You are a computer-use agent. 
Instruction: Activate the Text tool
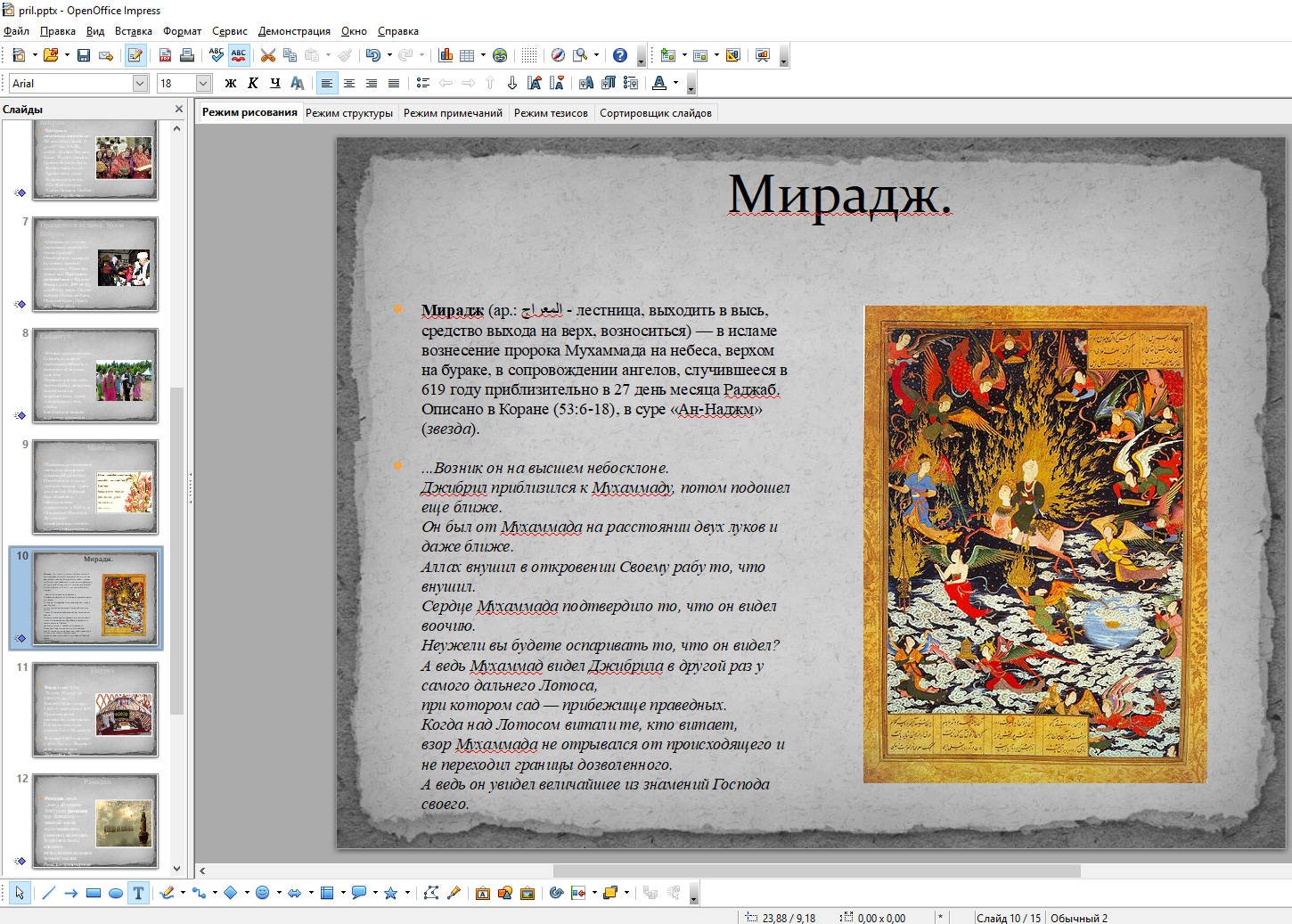pyautogui.click(x=138, y=893)
